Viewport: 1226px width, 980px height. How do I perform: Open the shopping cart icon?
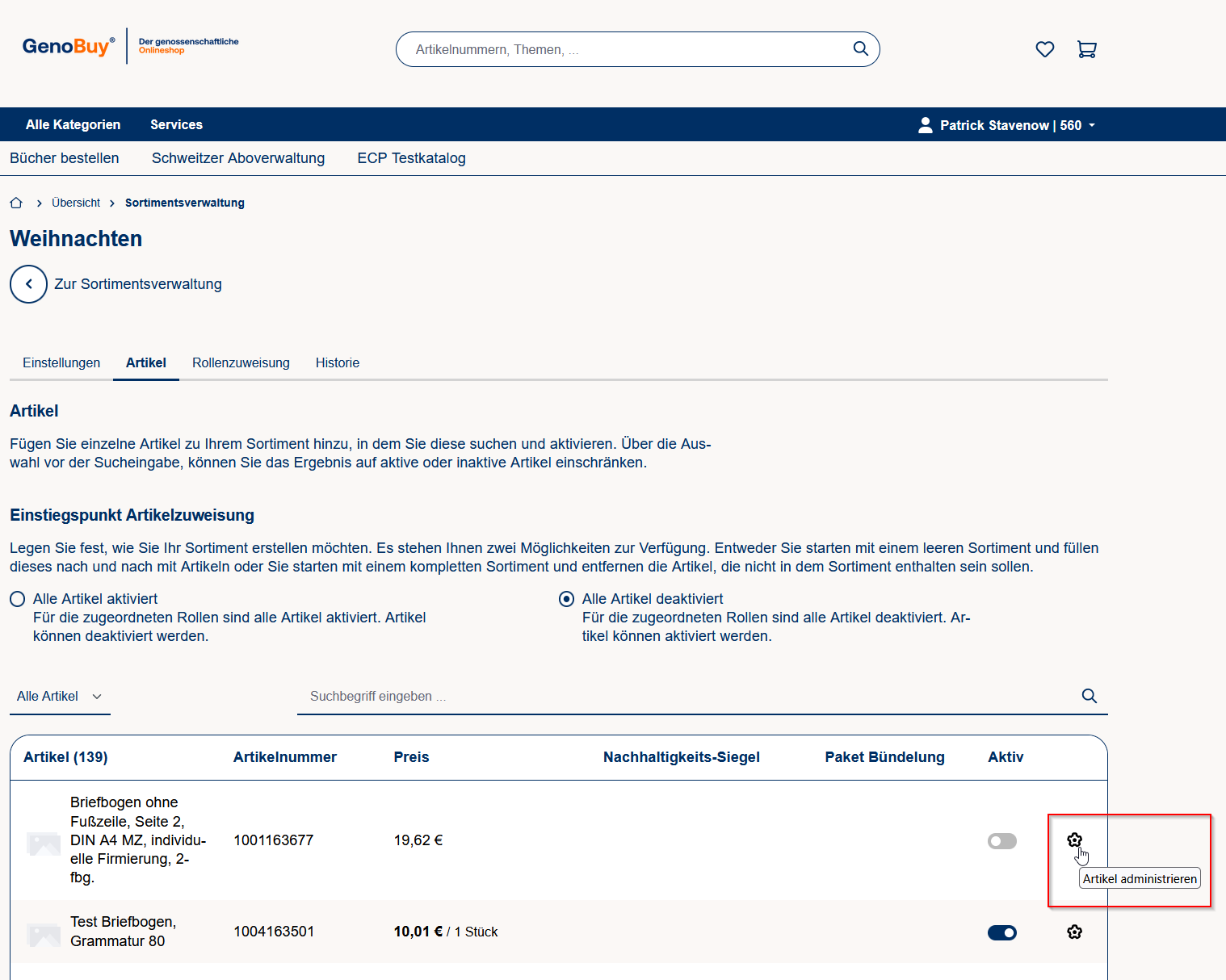(x=1086, y=49)
